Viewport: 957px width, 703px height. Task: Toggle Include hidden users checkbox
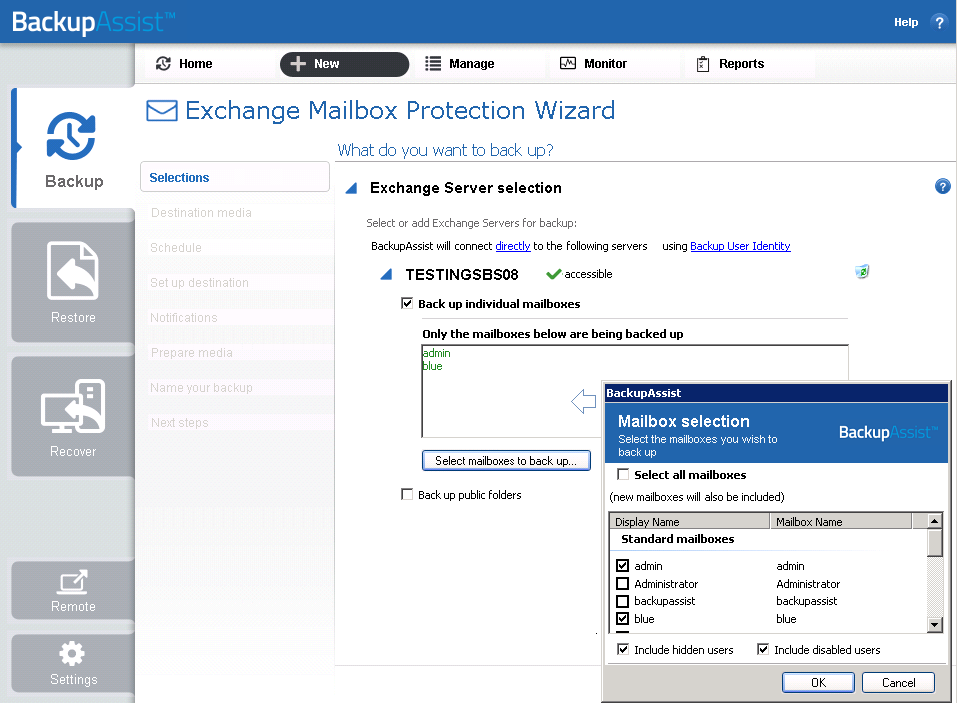coord(623,649)
